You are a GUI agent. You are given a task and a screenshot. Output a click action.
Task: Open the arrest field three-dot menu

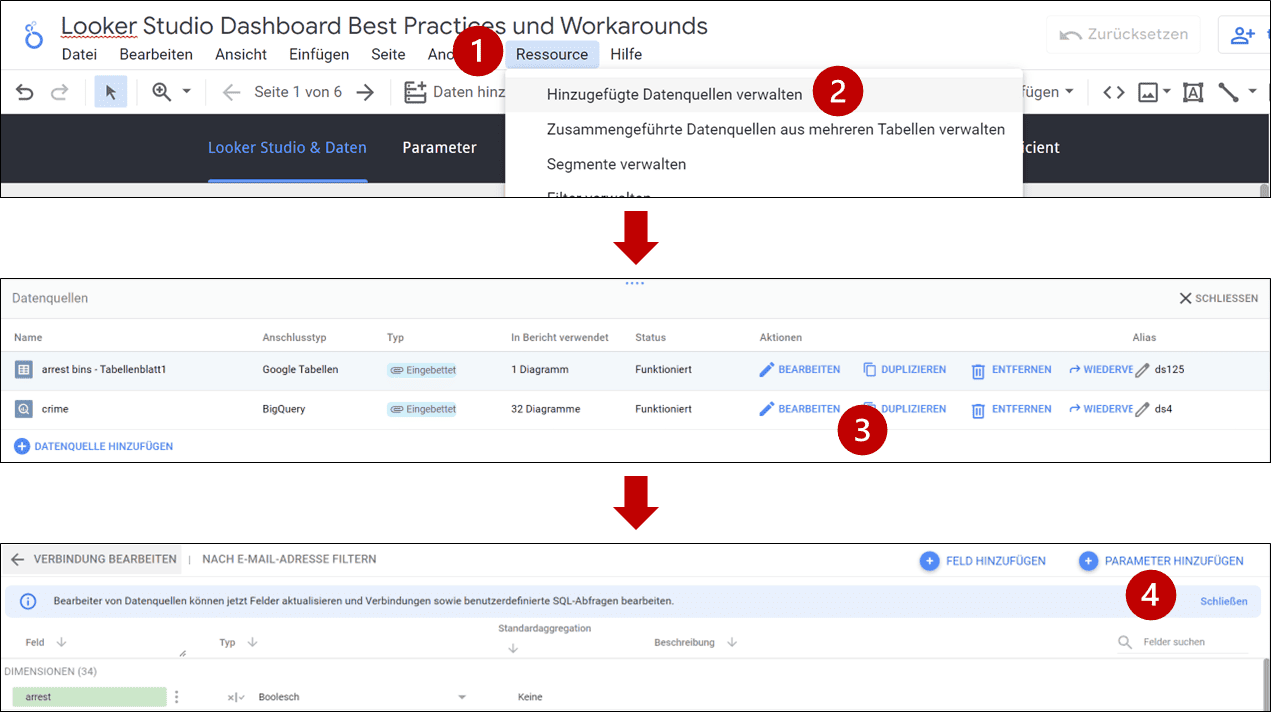pos(176,697)
